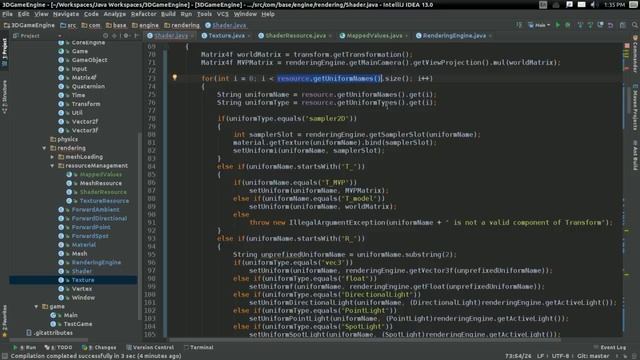Viewport: 640px width, 360px height.
Task: Click the undo/revert toolbar icon
Action: coord(611,25)
